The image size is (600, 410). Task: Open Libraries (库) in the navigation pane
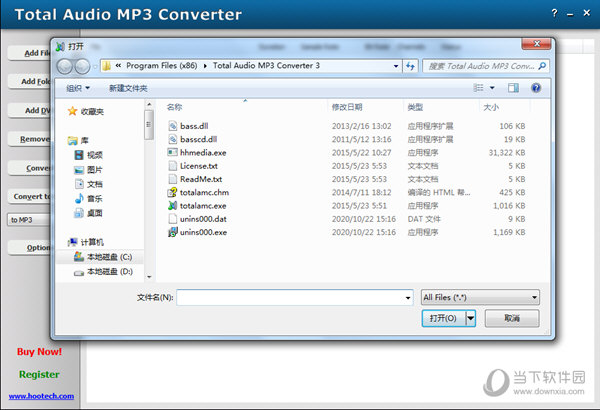point(78,140)
